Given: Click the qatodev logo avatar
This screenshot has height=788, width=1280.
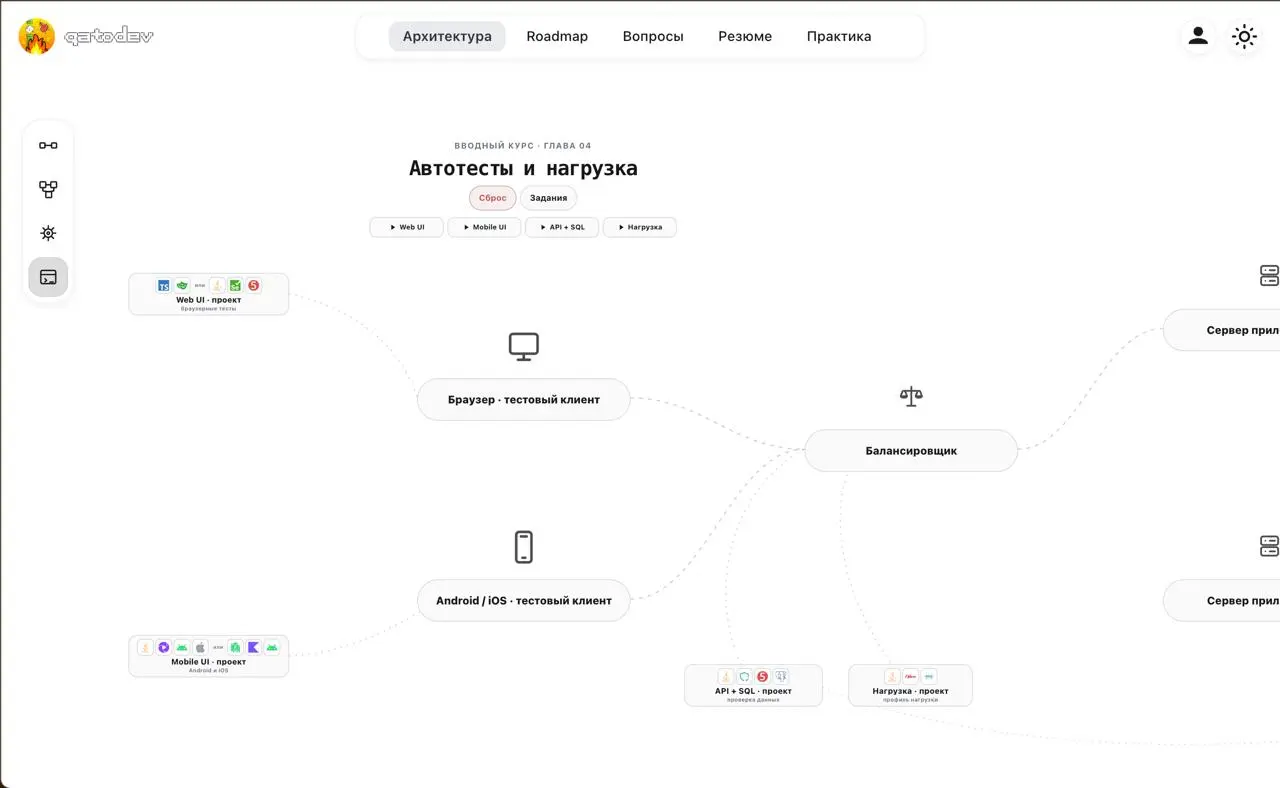Looking at the screenshot, I should [x=36, y=36].
